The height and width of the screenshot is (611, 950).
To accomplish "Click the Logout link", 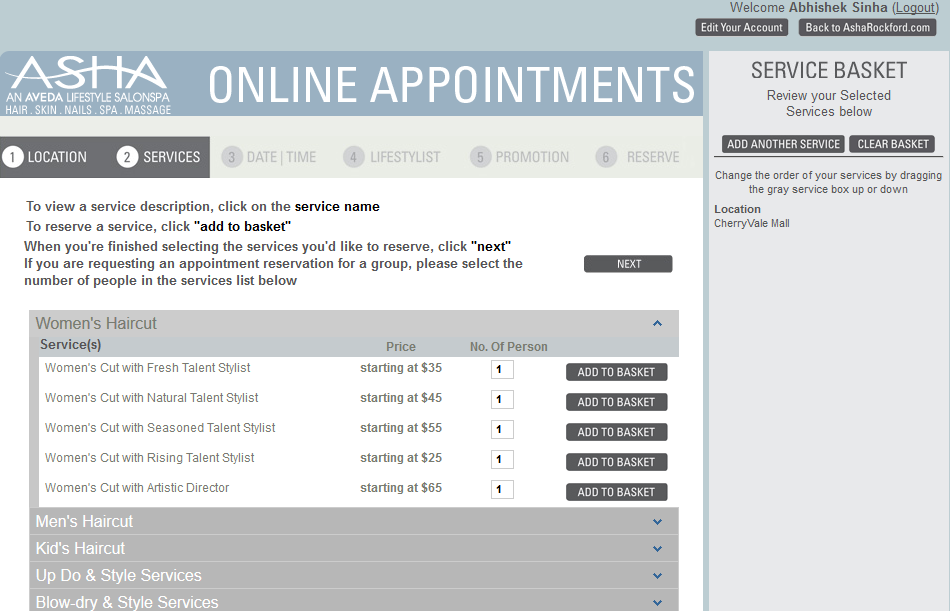I will pos(915,8).
